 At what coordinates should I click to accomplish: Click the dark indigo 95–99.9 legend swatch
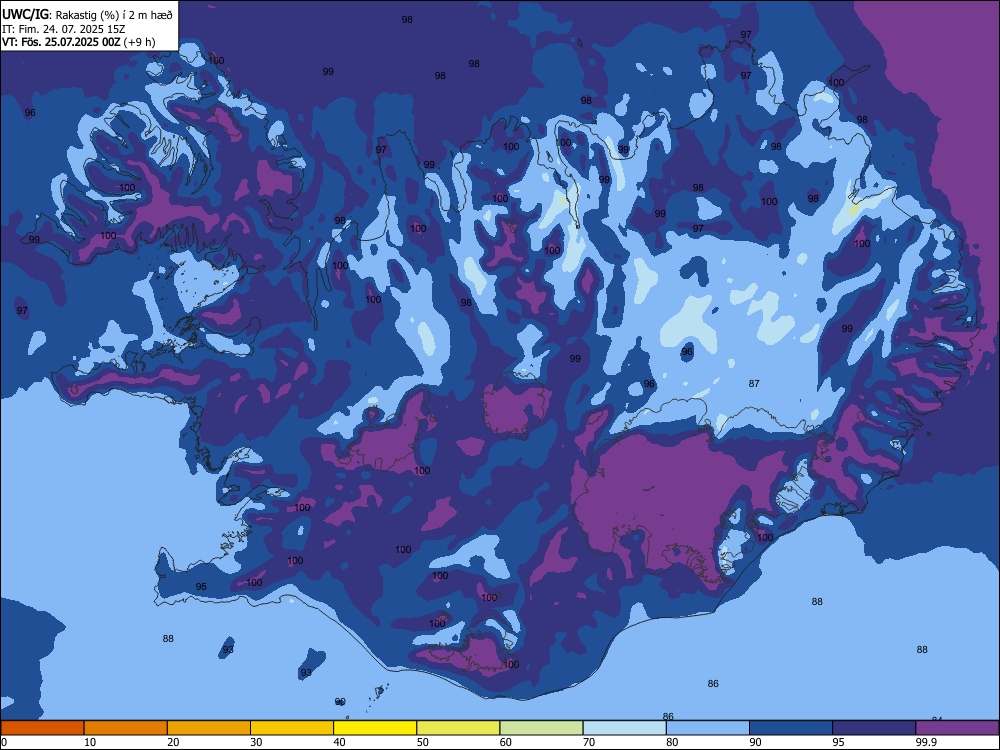point(874,728)
